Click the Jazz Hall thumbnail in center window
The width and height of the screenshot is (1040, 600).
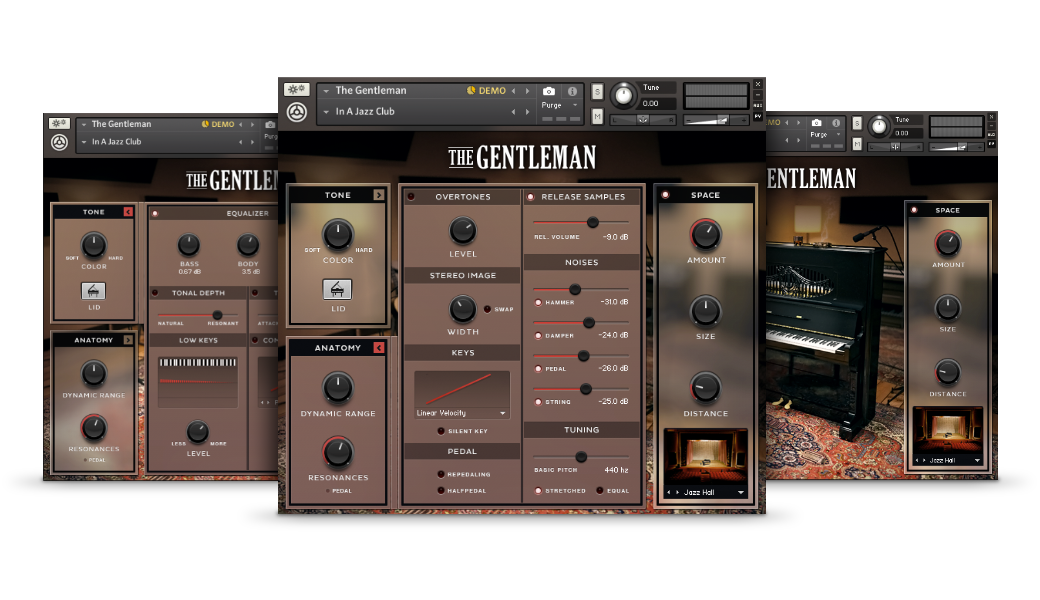coord(706,458)
